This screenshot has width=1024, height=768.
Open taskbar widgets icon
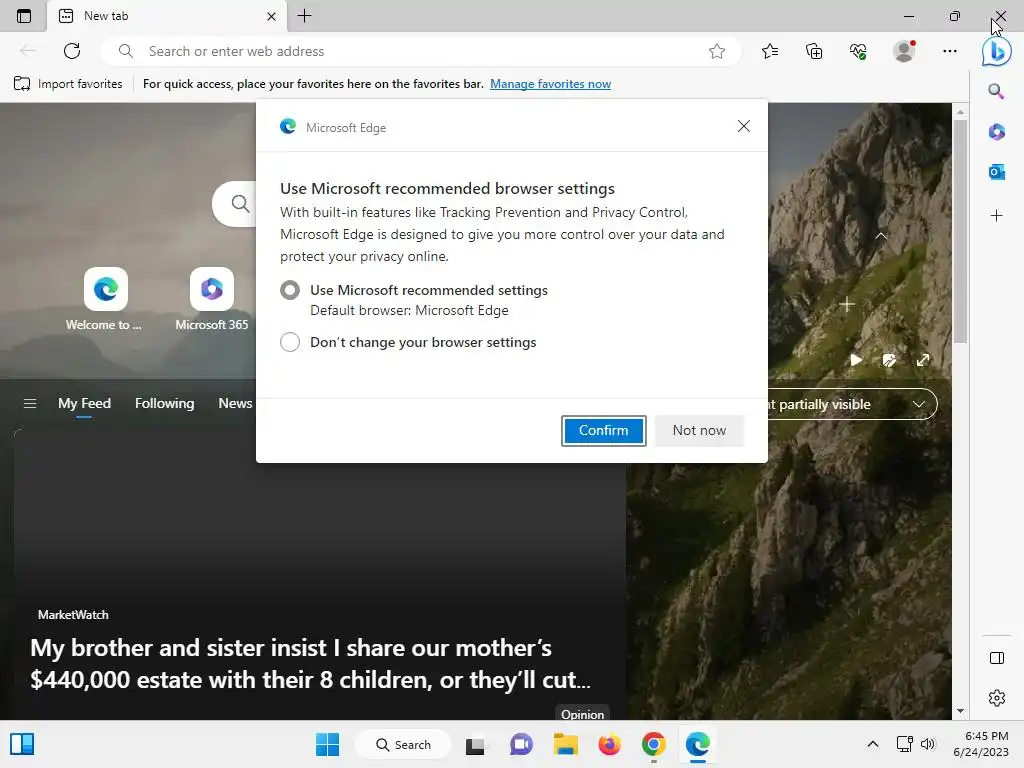[22, 744]
